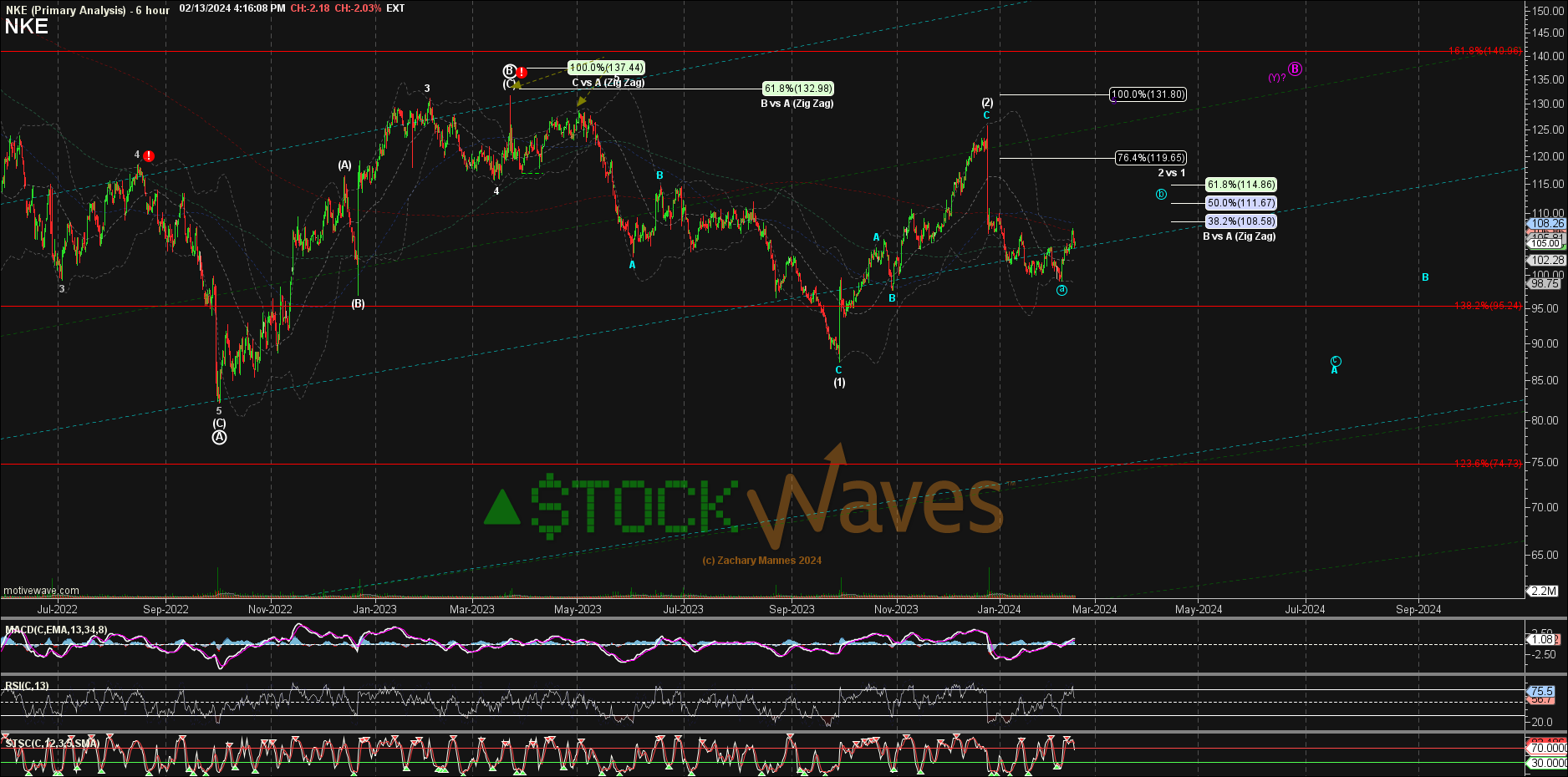Click the MACD(C,EMA,13,34,8) indicator title
Screen dimensions: 1568x777
tap(56, 630)
